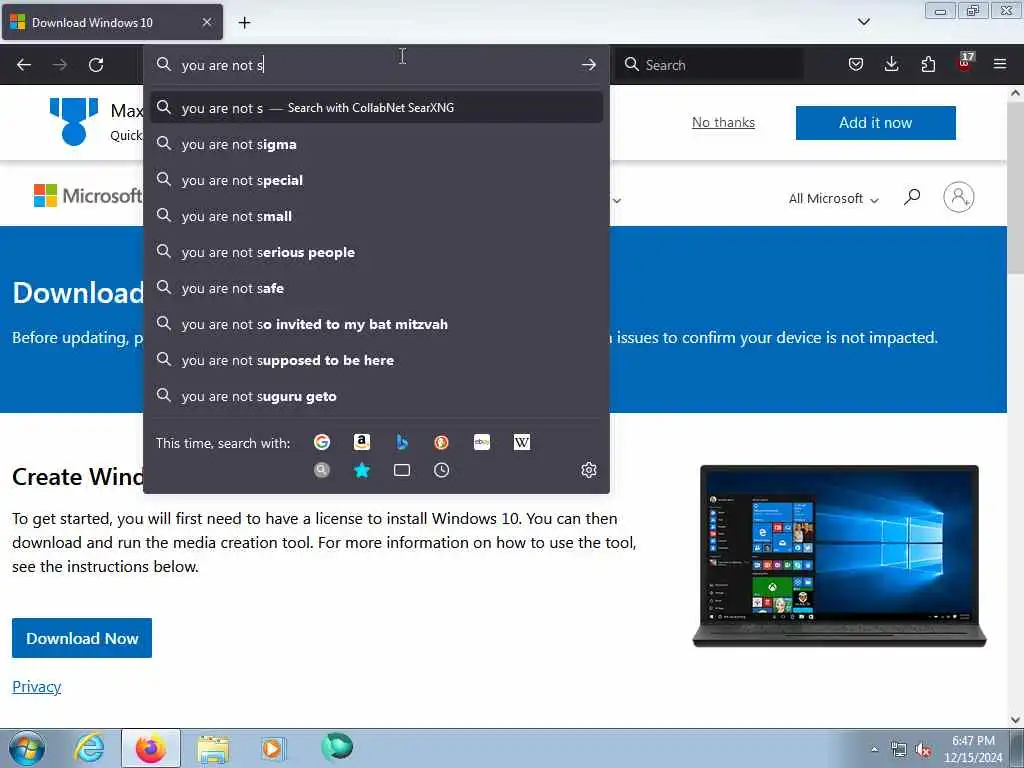Open the Privacy link
The width and height of the screenshot is (1024, 768).
coord(37,686)
